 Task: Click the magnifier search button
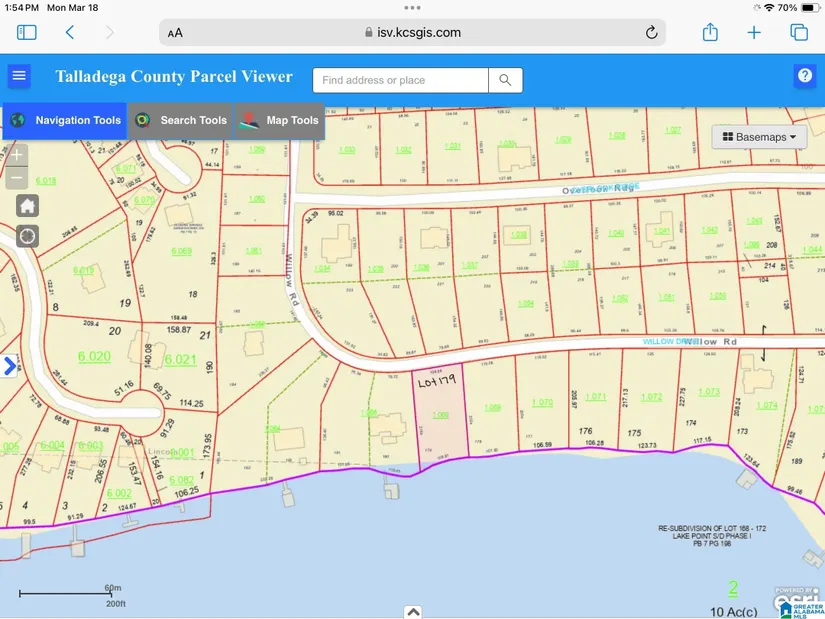point(505,80)
